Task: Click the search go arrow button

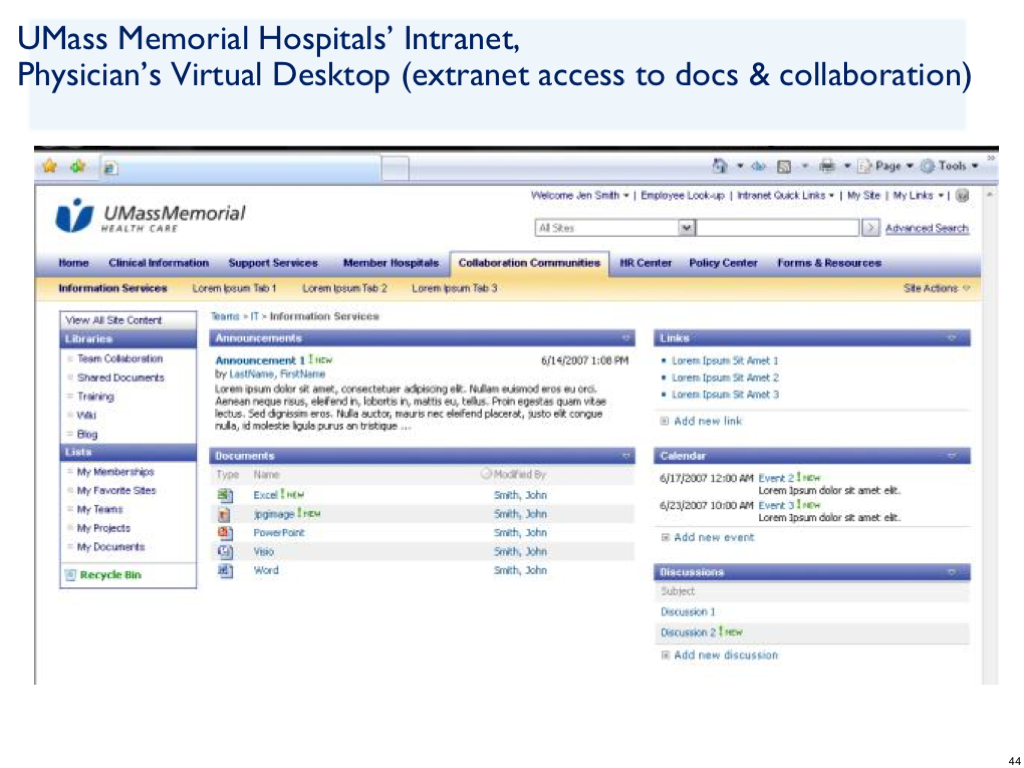Action: pos(871,227)
